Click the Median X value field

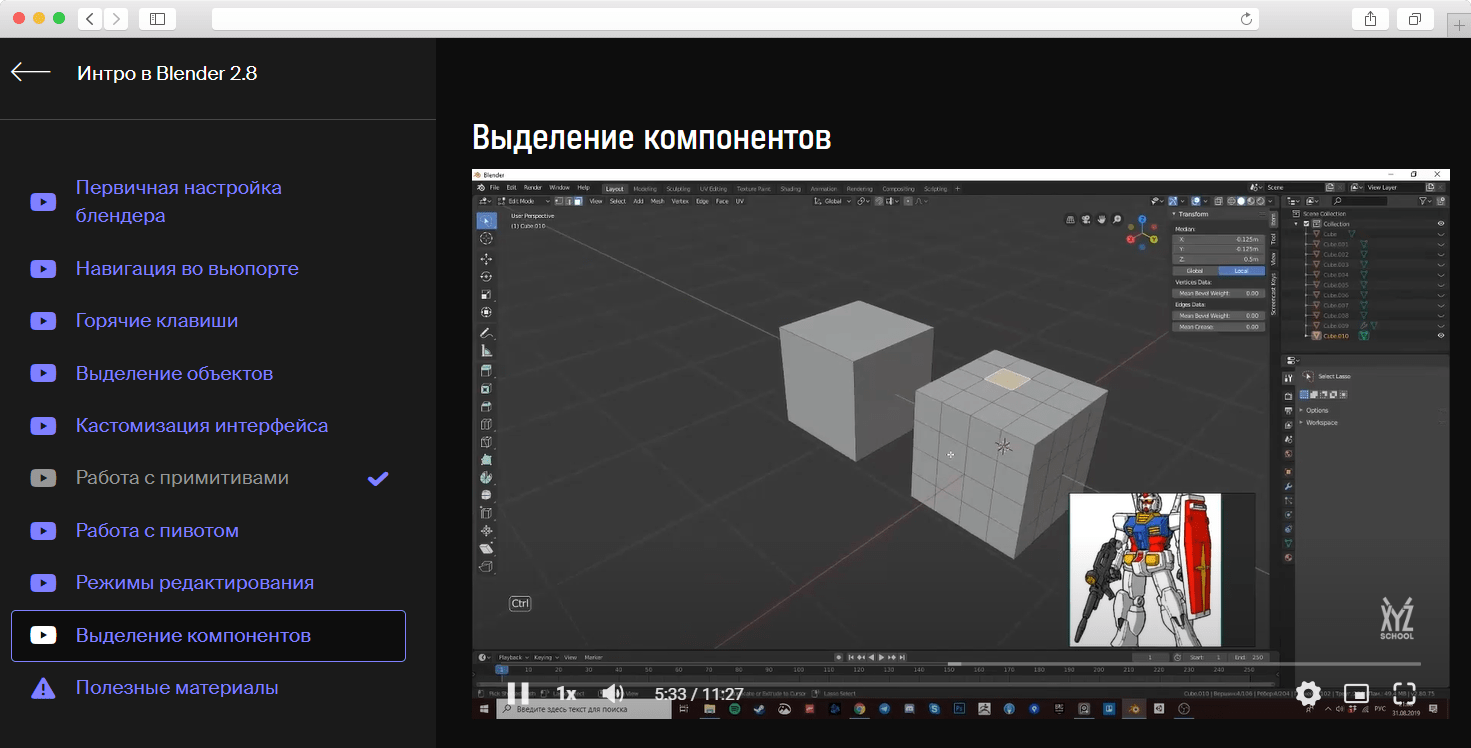[x=1219, y=239]
